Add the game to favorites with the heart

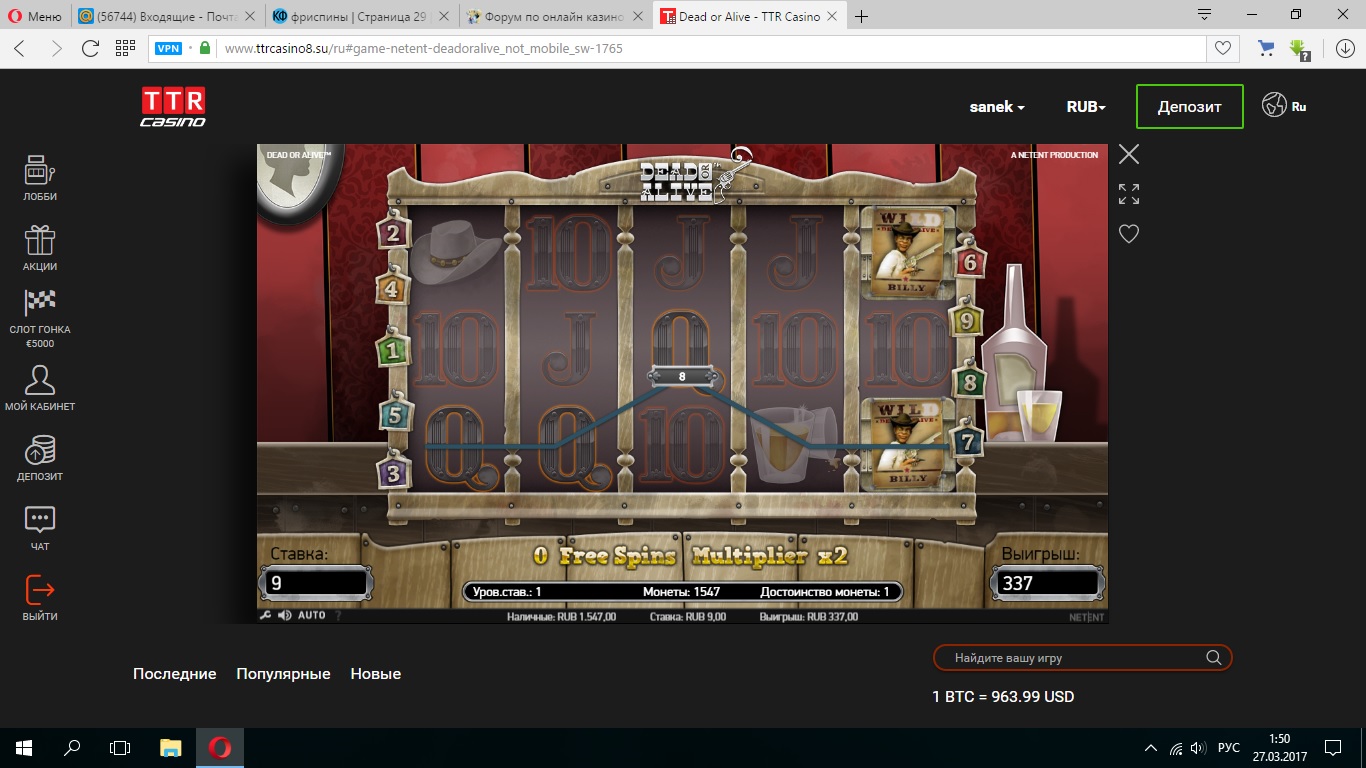pyautogui.click(x=1129, y=234)
